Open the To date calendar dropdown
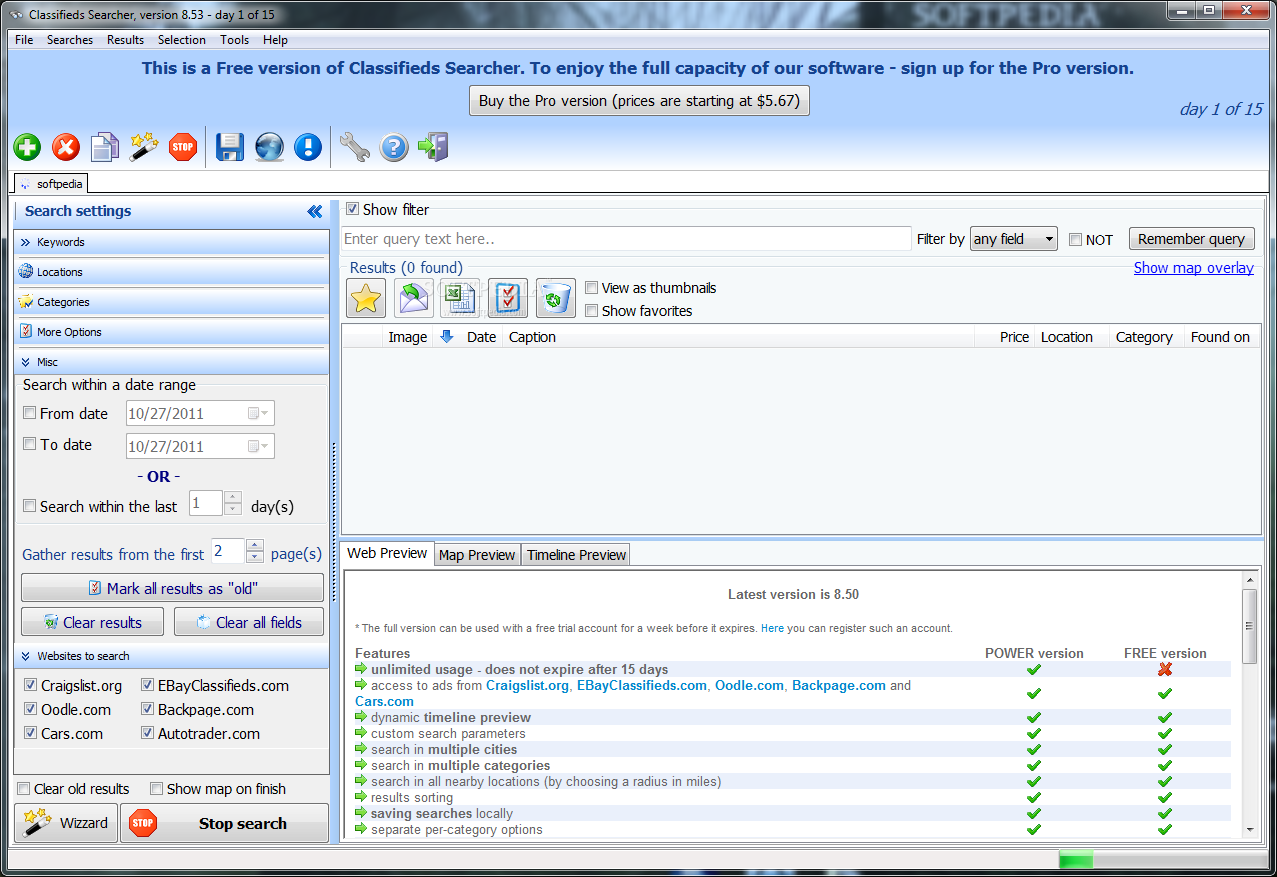The height and width of the screenshot is (877, 1277). click(258, 447)
